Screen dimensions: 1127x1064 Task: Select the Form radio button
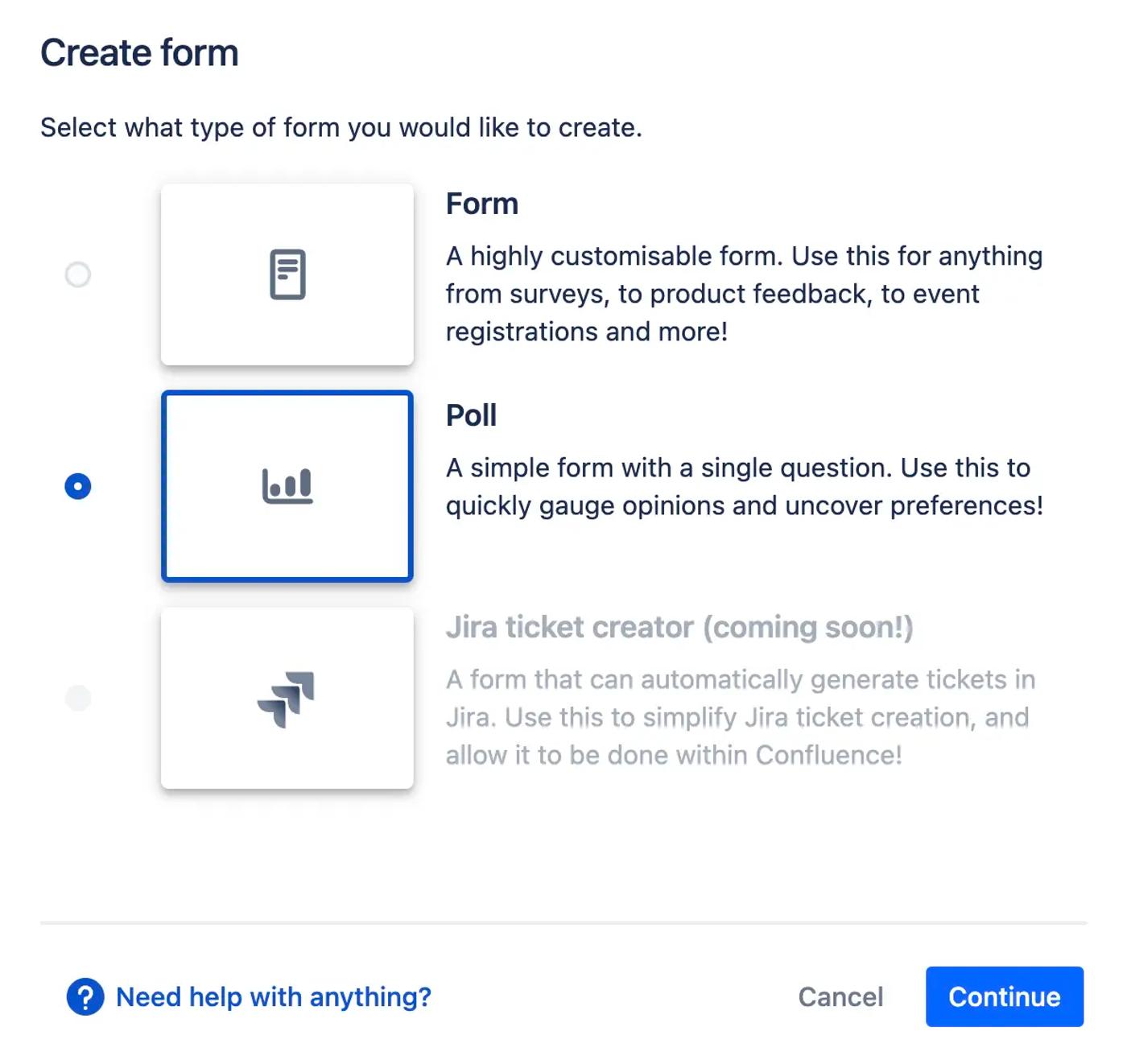pyautogui.click(x=78, y=274)
